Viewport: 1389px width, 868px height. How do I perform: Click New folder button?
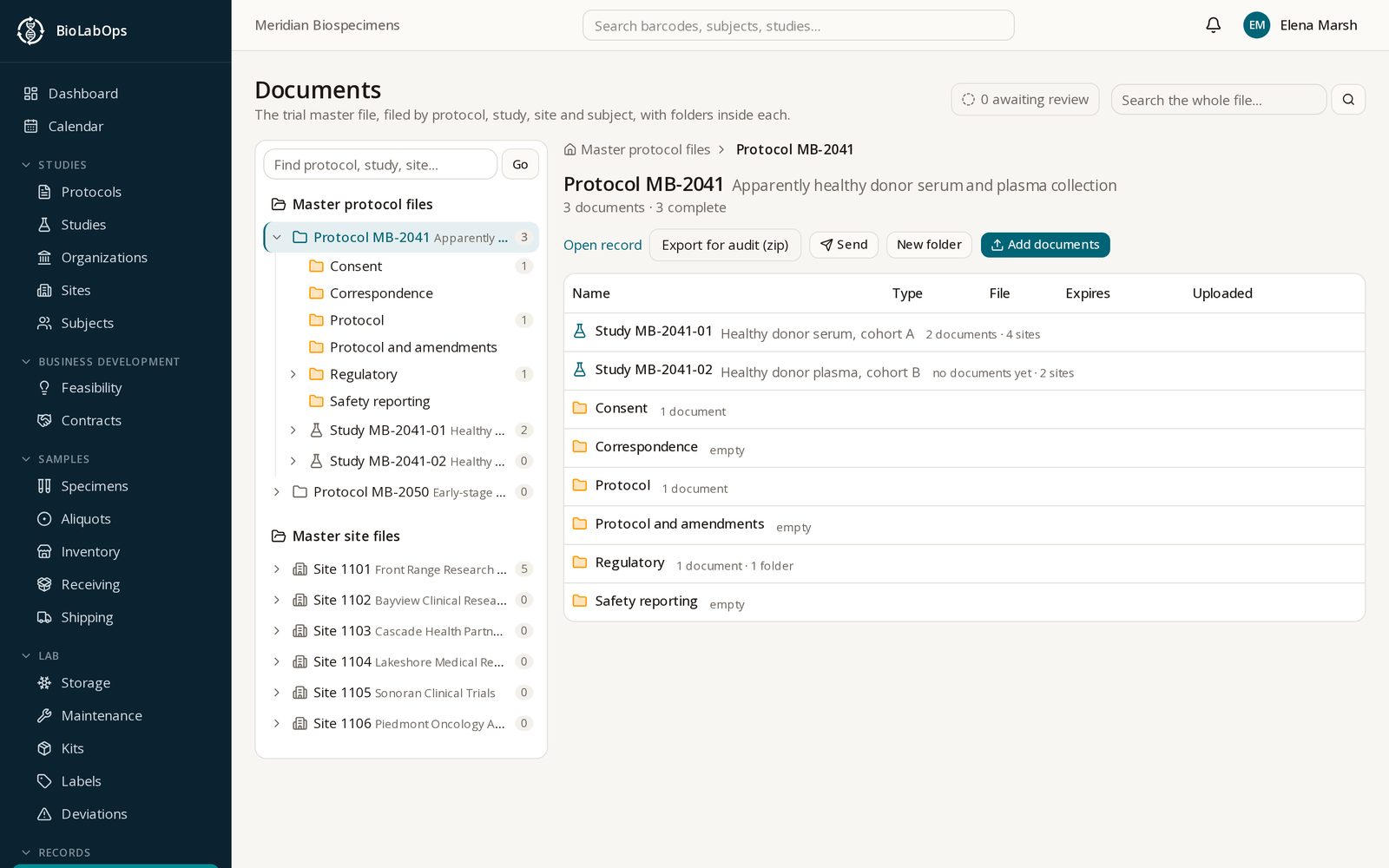(929, 245)
